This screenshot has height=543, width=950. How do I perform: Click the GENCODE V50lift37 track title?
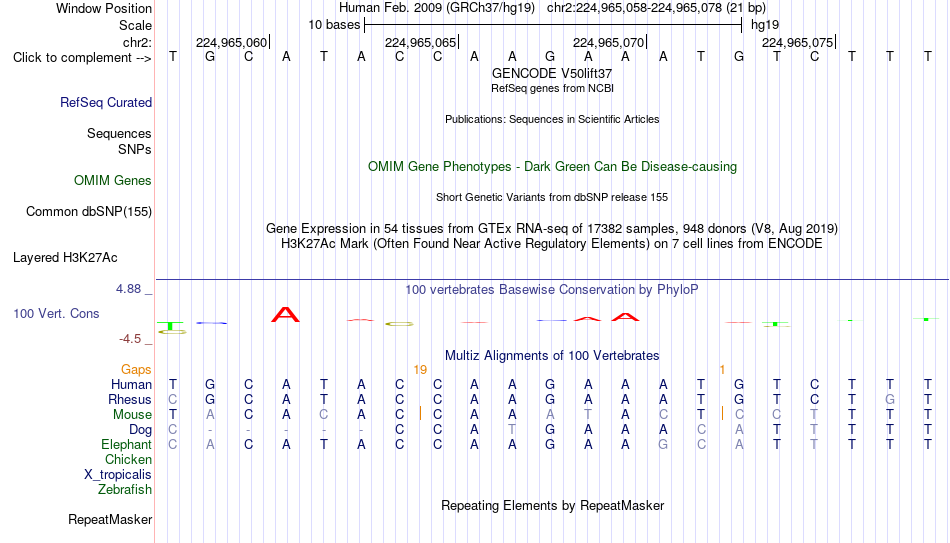[x=552, y=73]
